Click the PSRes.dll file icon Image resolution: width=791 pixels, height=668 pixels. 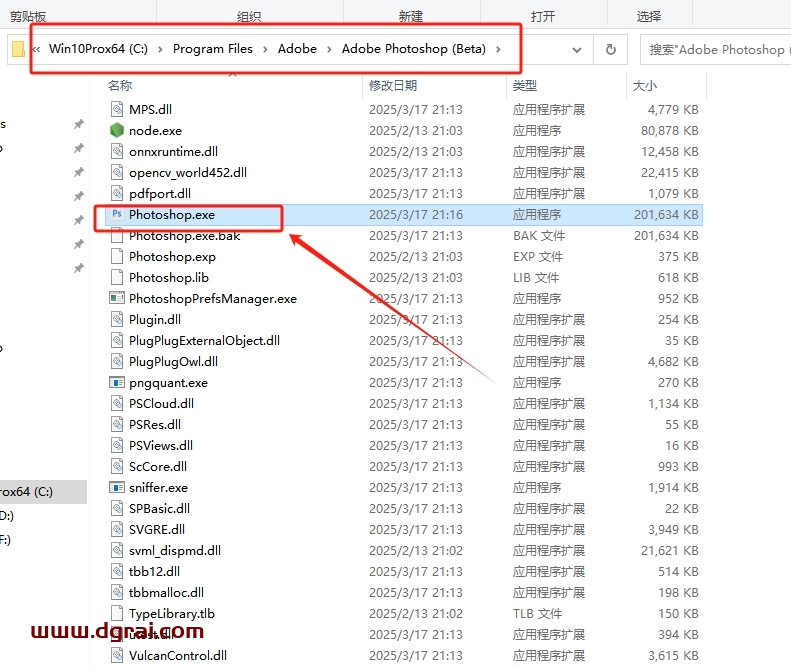(x=117, y=424)
